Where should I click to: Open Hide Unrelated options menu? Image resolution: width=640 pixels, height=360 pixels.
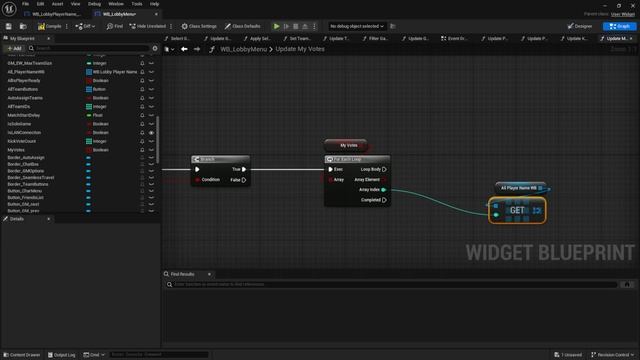click(171, 26)
